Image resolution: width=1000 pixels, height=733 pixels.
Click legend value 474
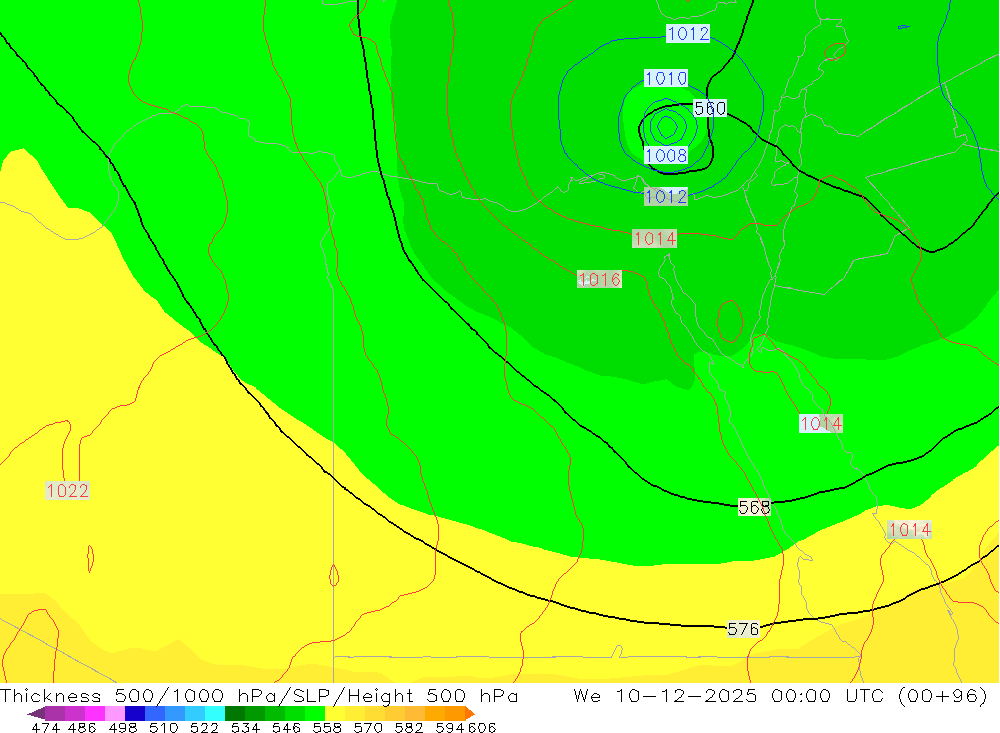[46, 727]
